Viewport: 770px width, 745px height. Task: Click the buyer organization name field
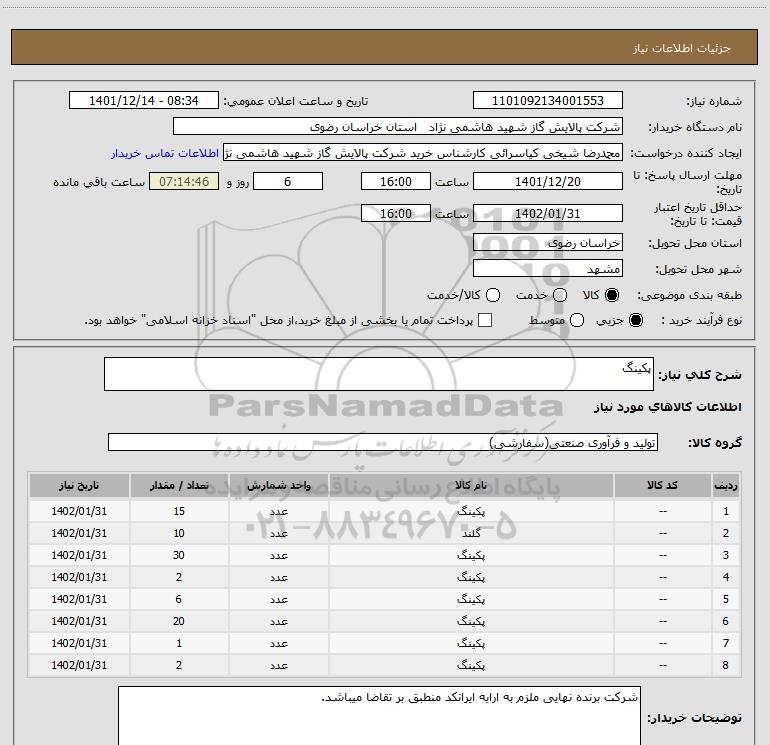point(398,127)
